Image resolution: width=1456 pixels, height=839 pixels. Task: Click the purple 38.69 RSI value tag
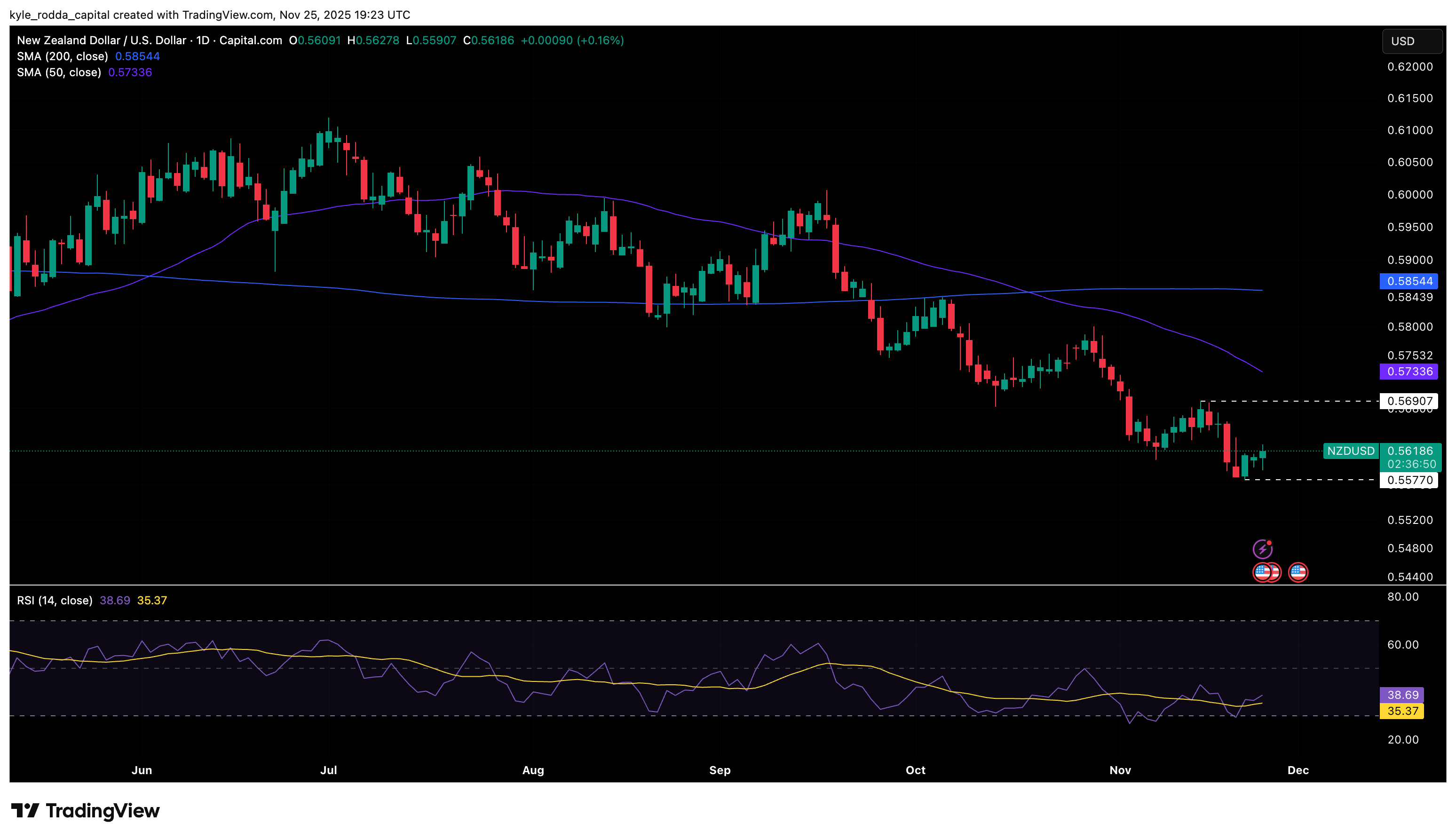coord(1402,695)
